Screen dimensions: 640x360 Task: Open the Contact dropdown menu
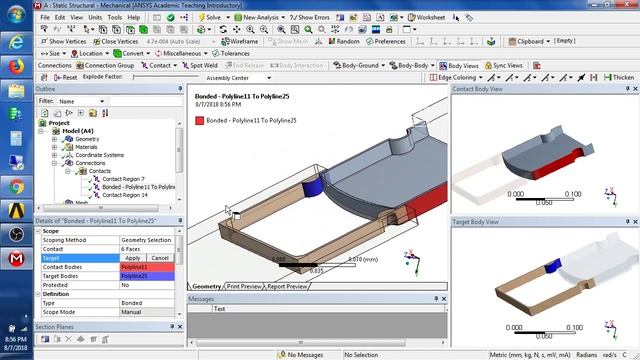coord(159,65)
